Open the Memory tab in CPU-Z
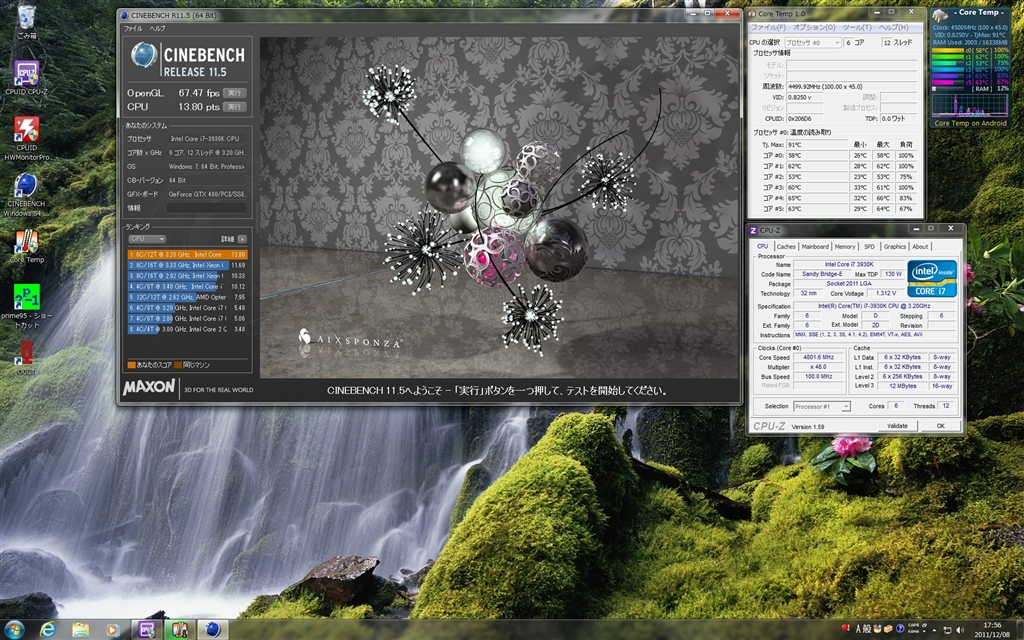This screenshot has width=1024, height=640. click(x=845, y=246)
